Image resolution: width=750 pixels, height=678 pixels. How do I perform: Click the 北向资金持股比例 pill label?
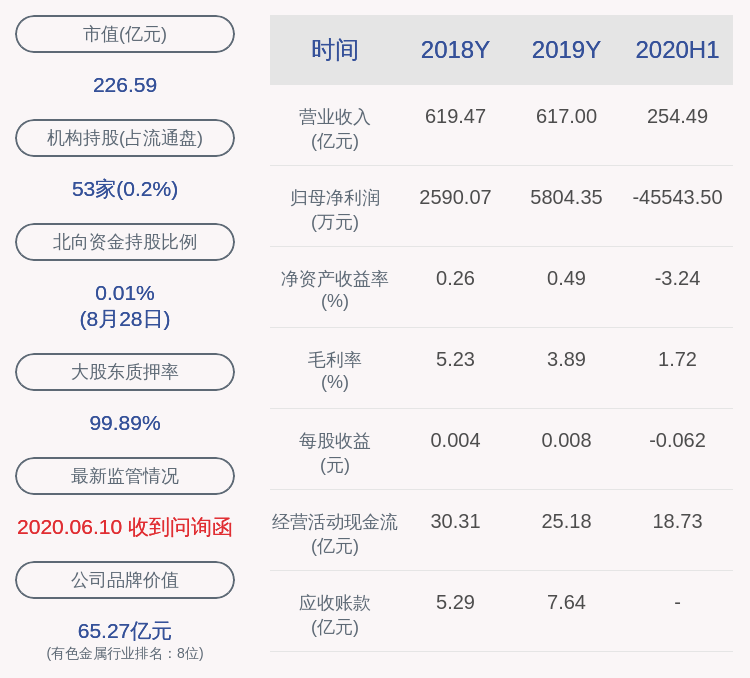pos(125,242)
